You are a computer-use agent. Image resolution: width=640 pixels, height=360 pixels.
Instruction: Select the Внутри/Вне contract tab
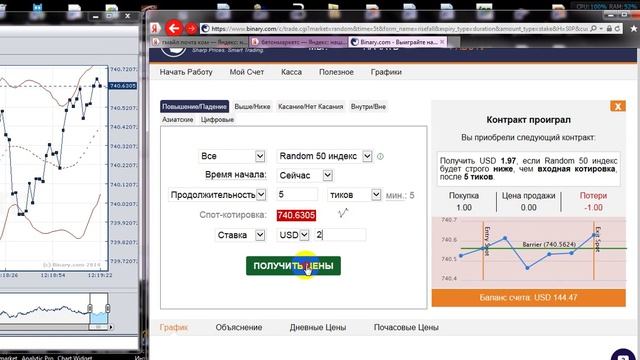(368, 107)
